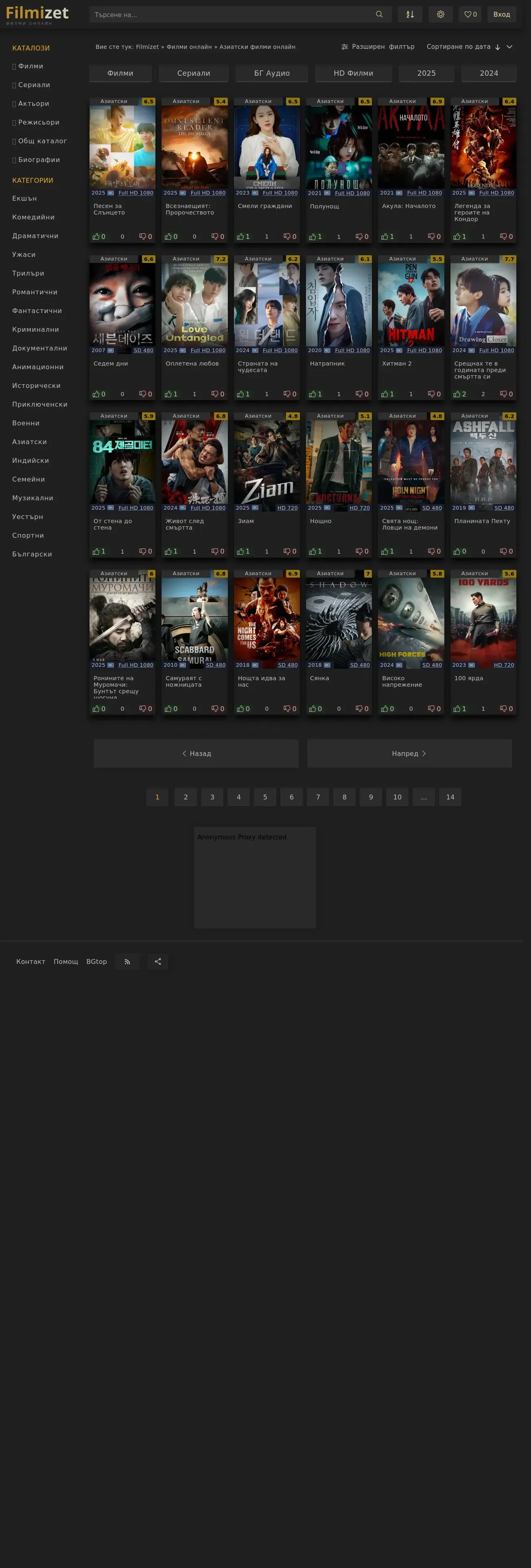The image size is (531, 1568).
Task: Click the Назад pagination button
Action: coord(196,753)
